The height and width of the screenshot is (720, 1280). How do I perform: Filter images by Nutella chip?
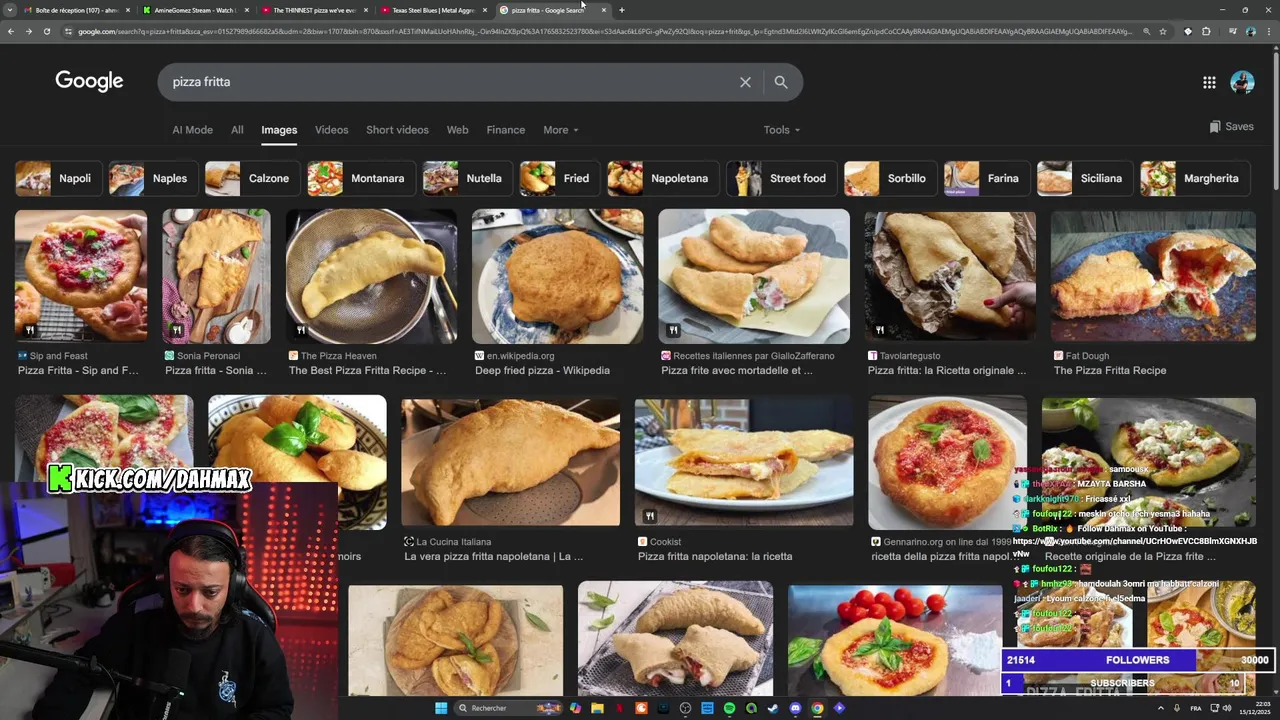[x=467, y=178]
